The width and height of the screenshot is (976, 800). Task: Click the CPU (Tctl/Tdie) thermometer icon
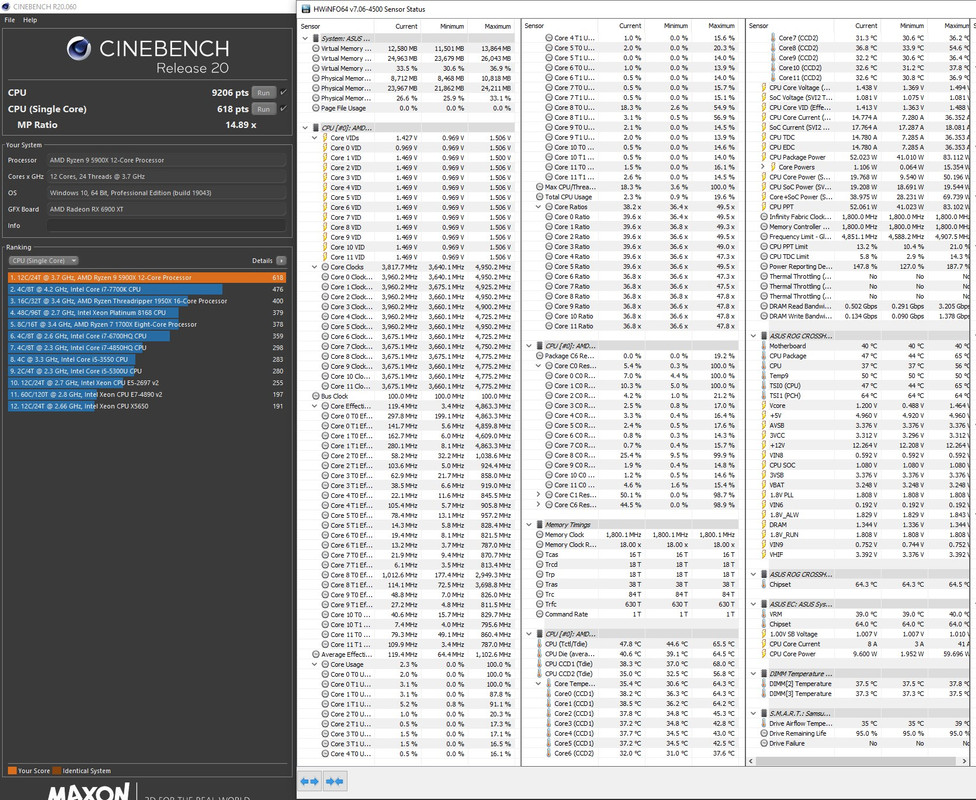coord(540,644)
